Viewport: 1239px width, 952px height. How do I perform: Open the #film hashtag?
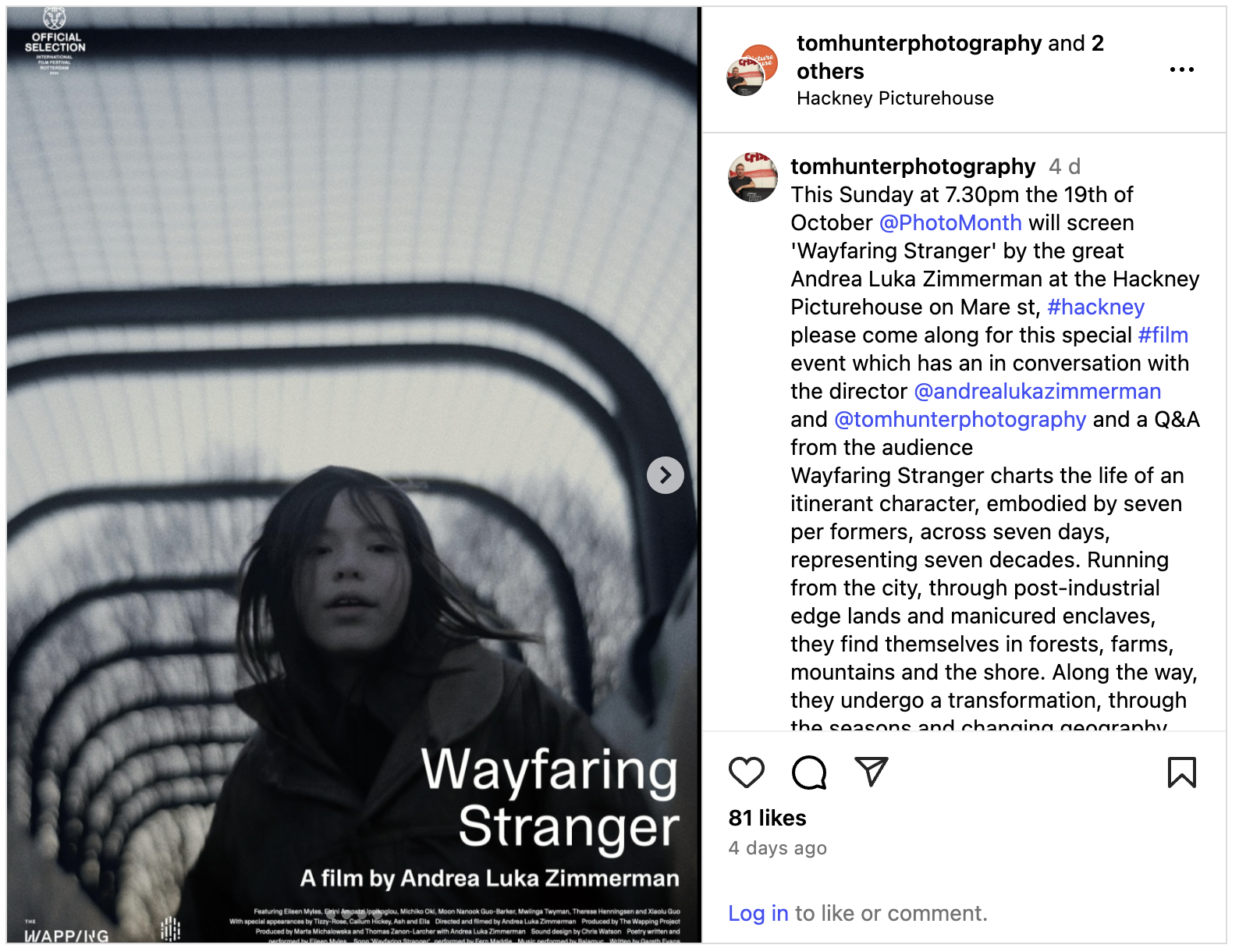pyautogui.click(x=1163, y=336)
